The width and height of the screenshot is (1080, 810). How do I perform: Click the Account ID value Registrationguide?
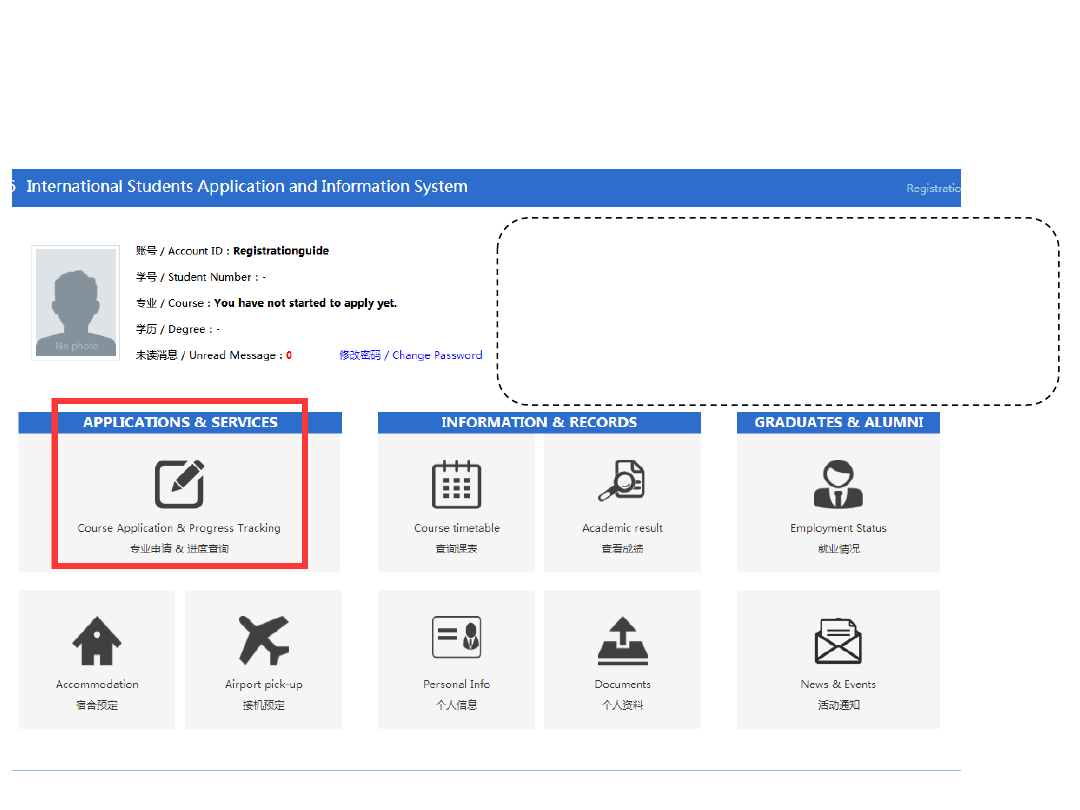click(281, 251)
